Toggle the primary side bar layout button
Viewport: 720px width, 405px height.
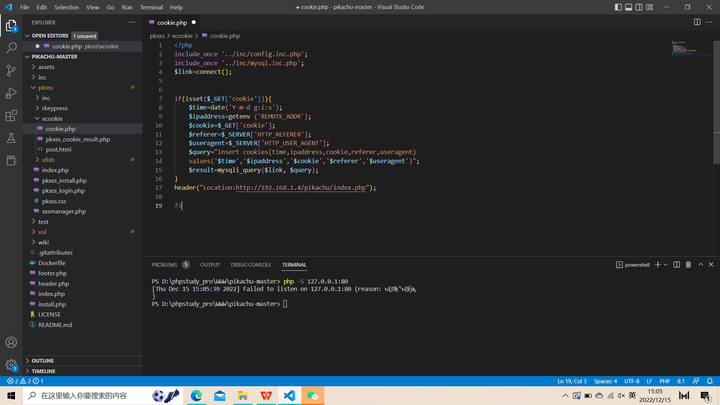pyautogui.click(x=618, y=7)
